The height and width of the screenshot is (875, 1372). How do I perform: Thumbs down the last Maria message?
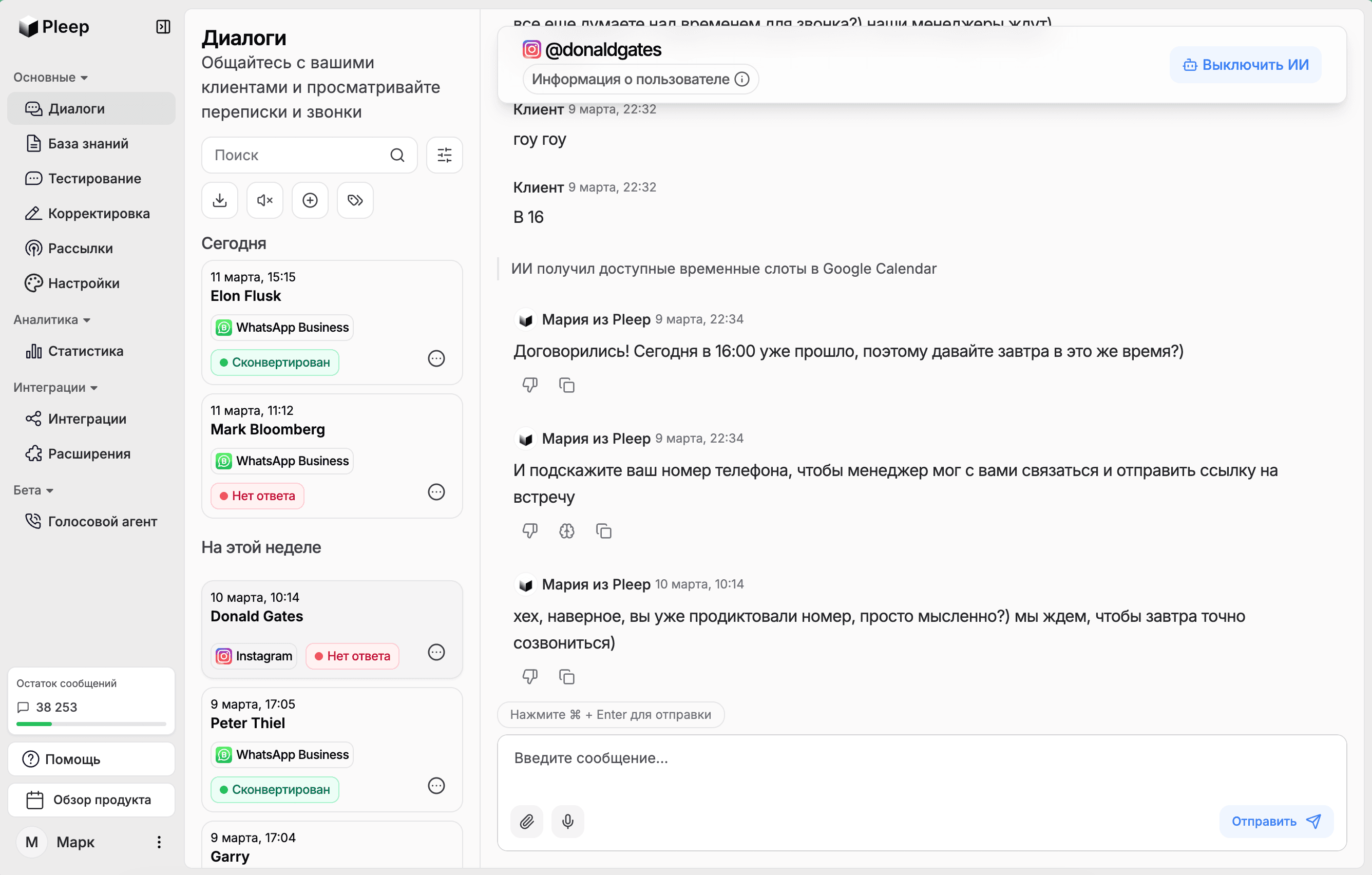pyautogui.click(x=529, y=676)
